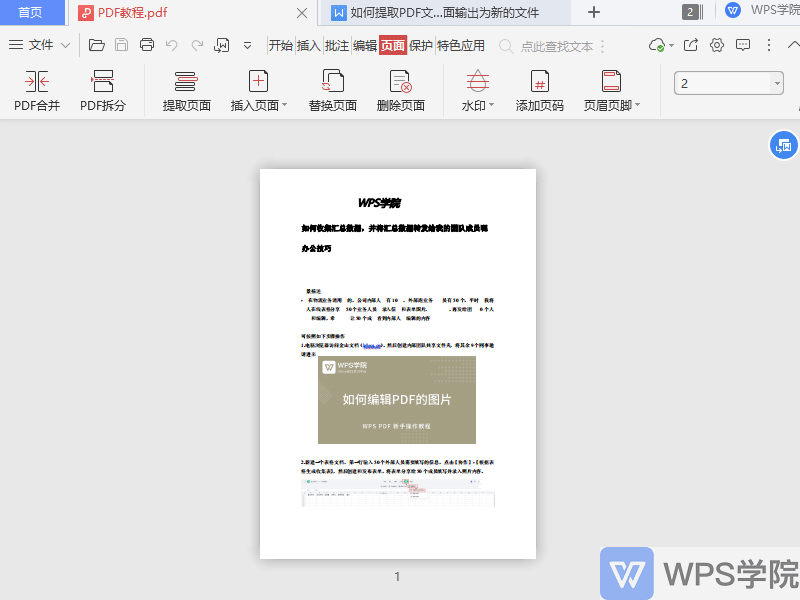Click the 页眉页脚 header footer icon
This screenshot has width=800, height=600.
pyautogui.click(x=611, y=82)
